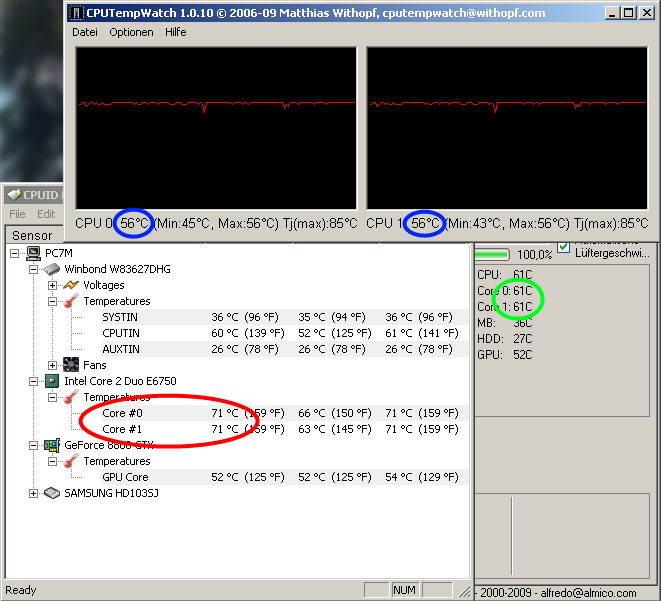Select the PC7M tree label
661x601 pixels.
point(59,253)
